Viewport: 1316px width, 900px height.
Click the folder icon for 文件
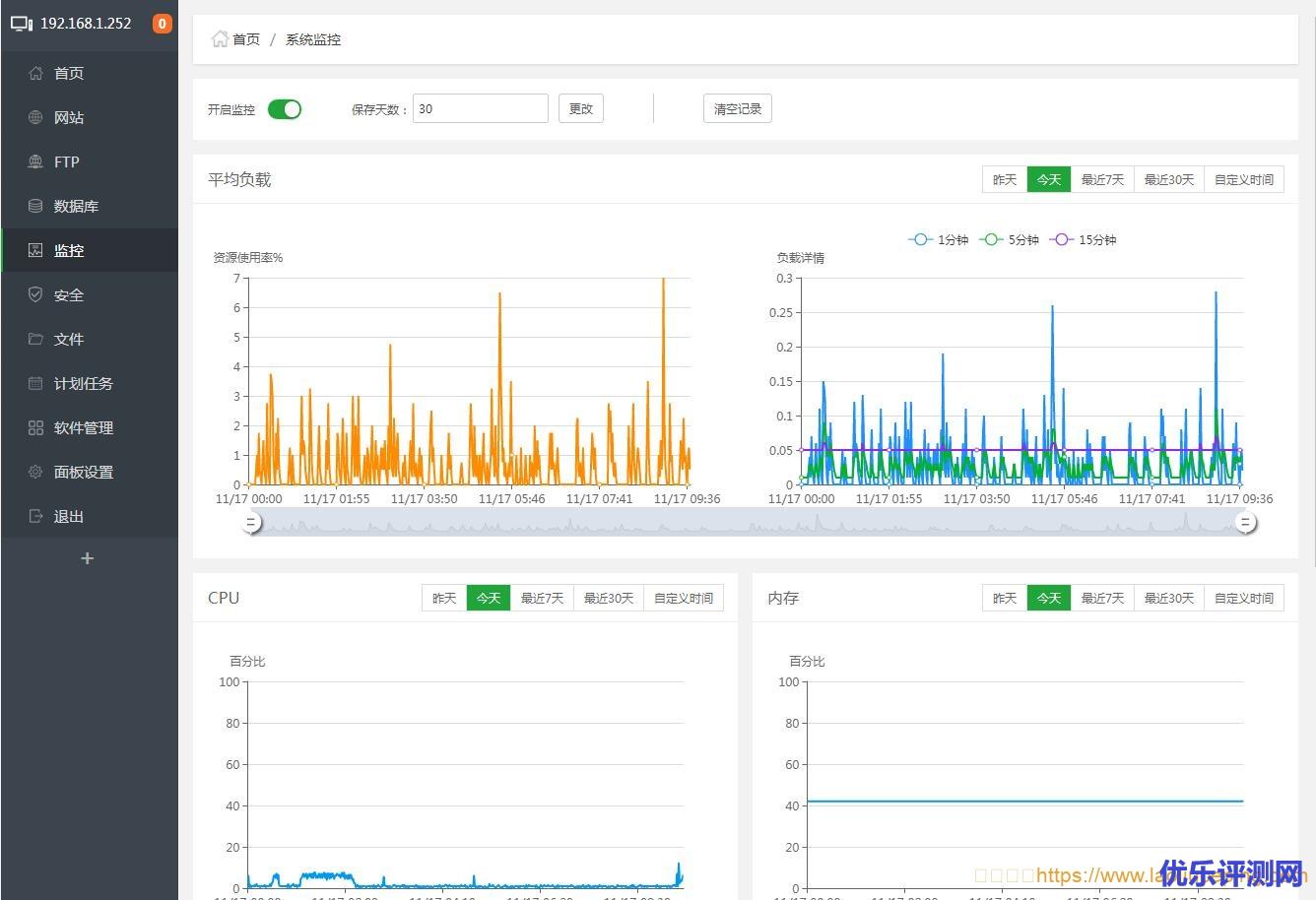(x=35, y=339)
